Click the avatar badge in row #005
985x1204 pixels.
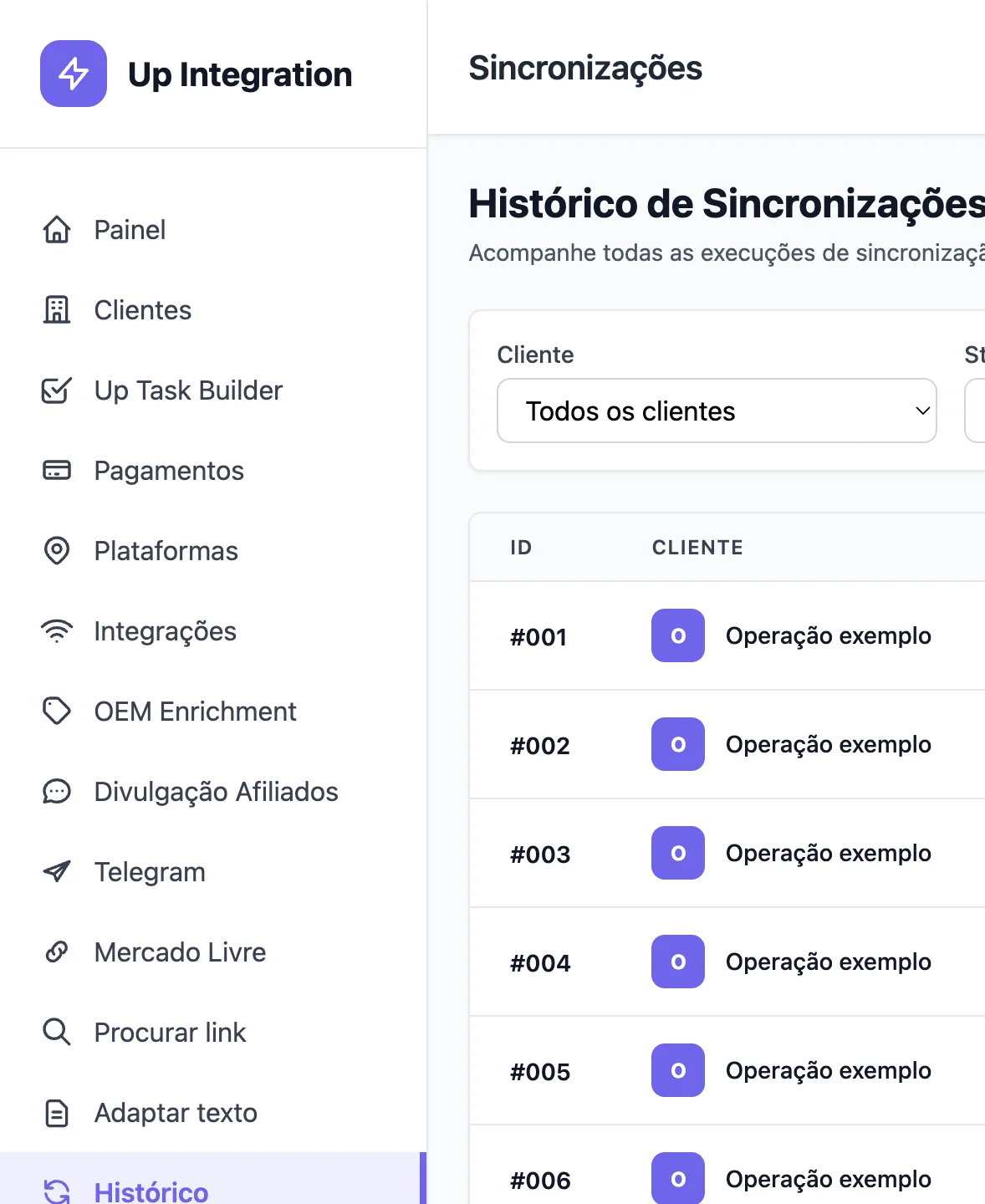point(678,1070)
